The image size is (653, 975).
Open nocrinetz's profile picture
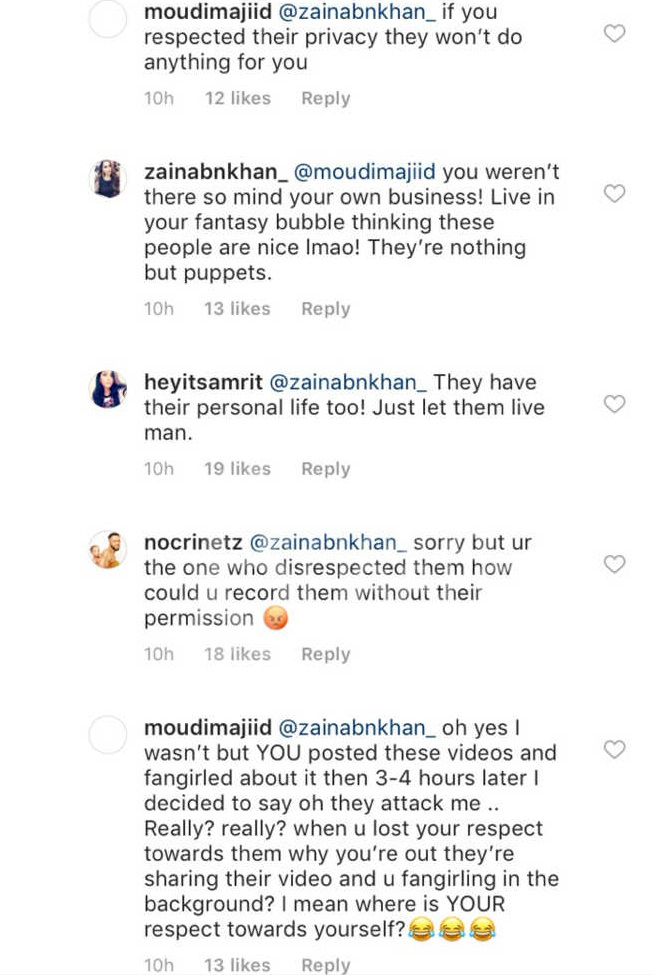click(108, 549)
